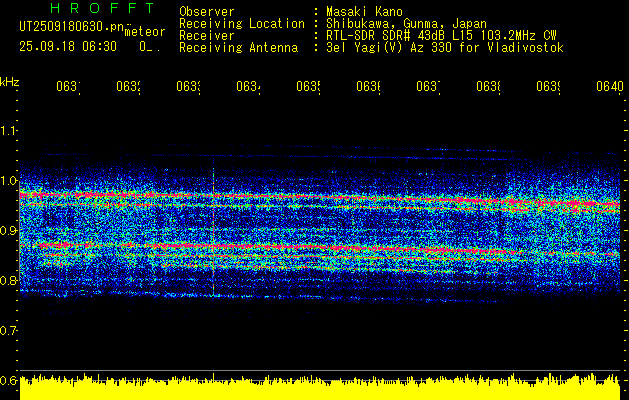This screenshot has width=629, height=400.
Task: Click the 0631 time axis label
Action: pyautogui.click(x=68, y=86)
